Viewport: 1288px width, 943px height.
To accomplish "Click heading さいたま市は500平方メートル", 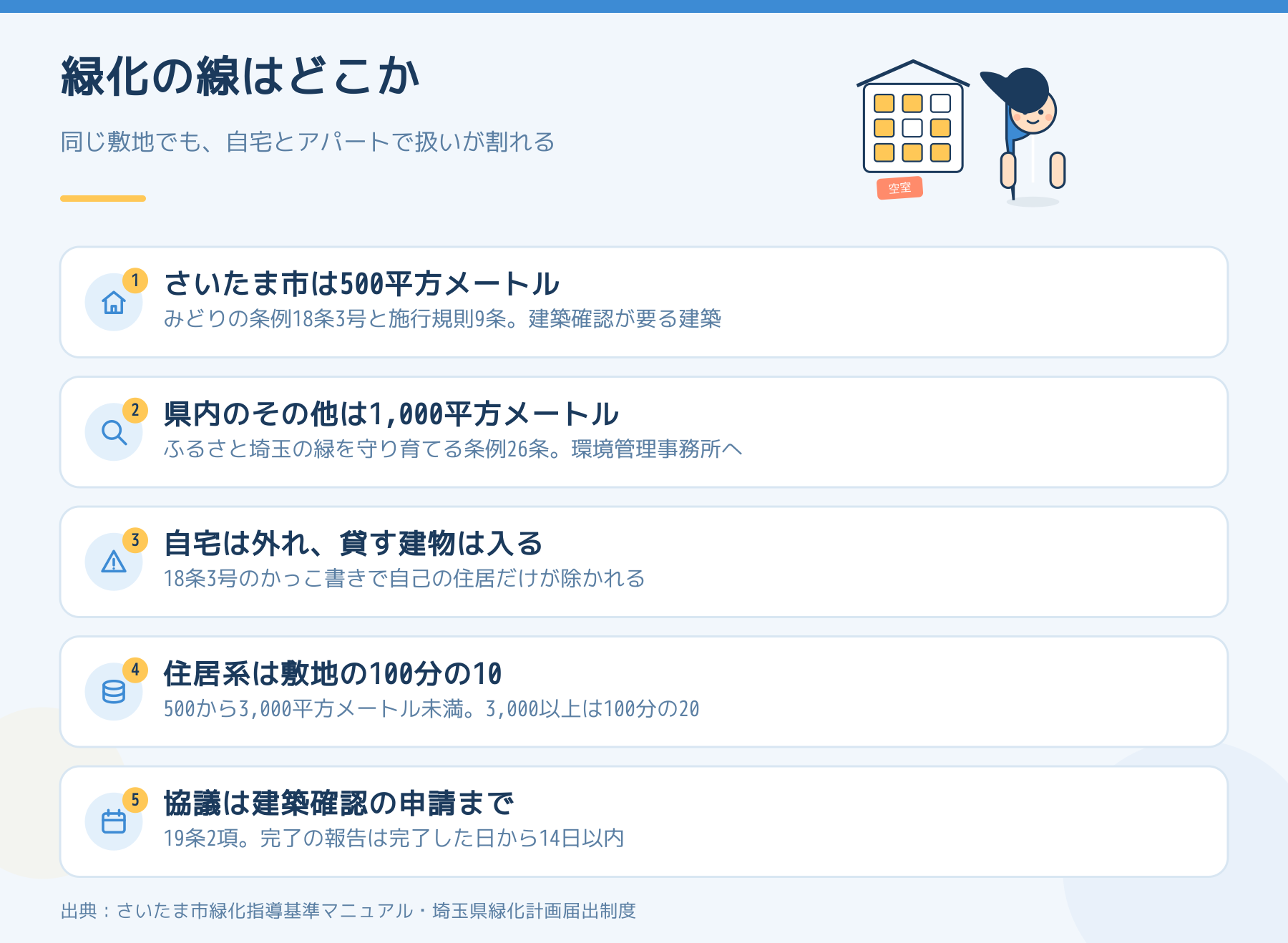I will [x=361, y=284].
